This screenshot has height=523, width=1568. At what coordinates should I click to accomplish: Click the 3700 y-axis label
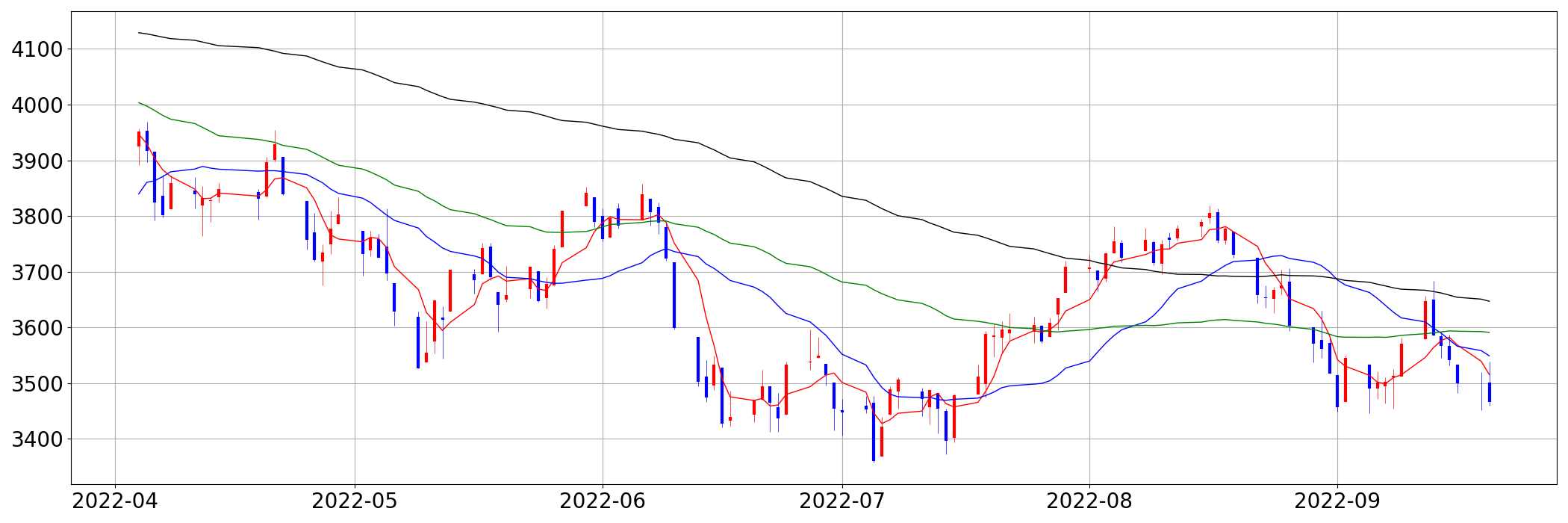[37, 273]
